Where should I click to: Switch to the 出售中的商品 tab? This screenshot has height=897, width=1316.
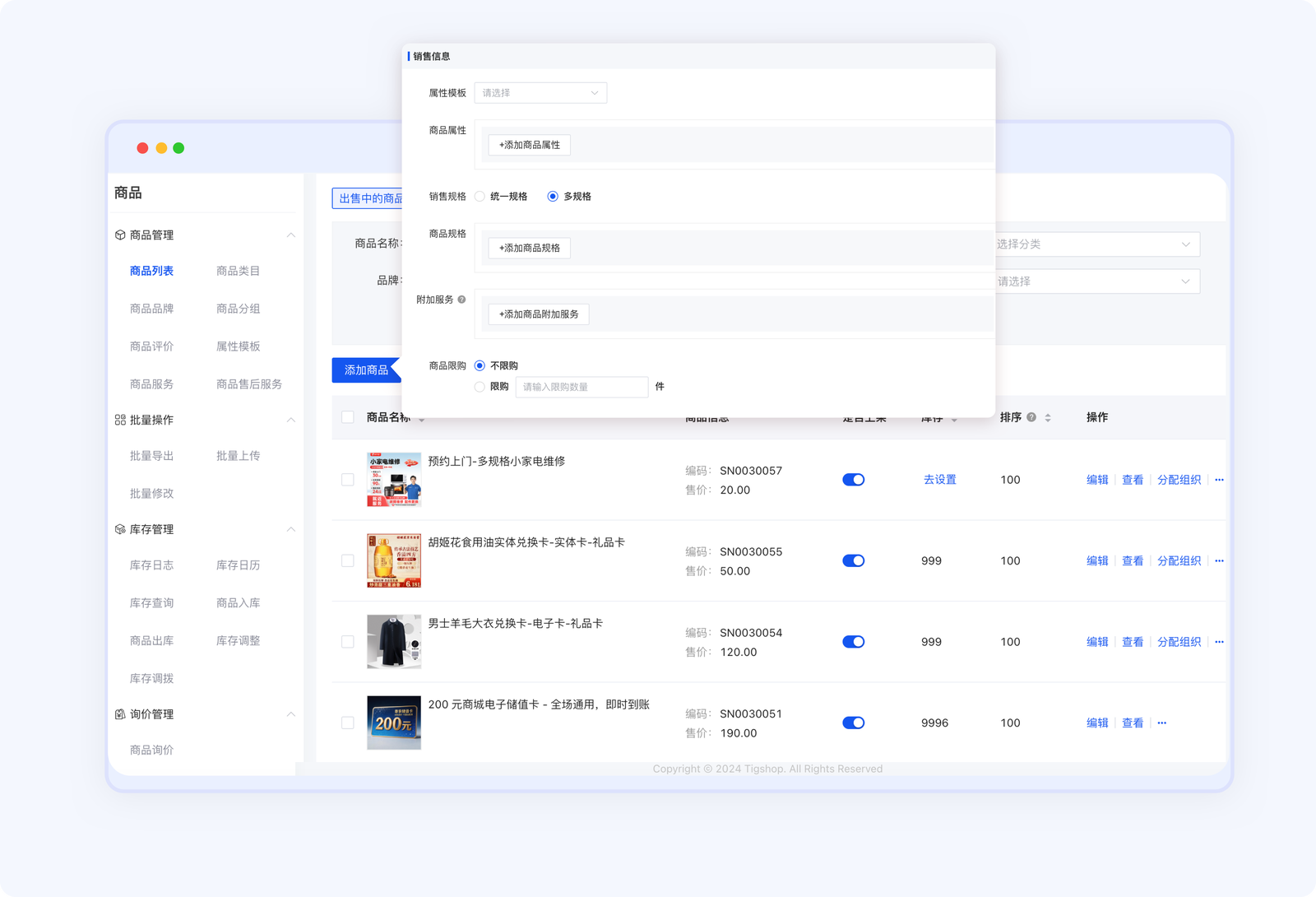(368, 198)
